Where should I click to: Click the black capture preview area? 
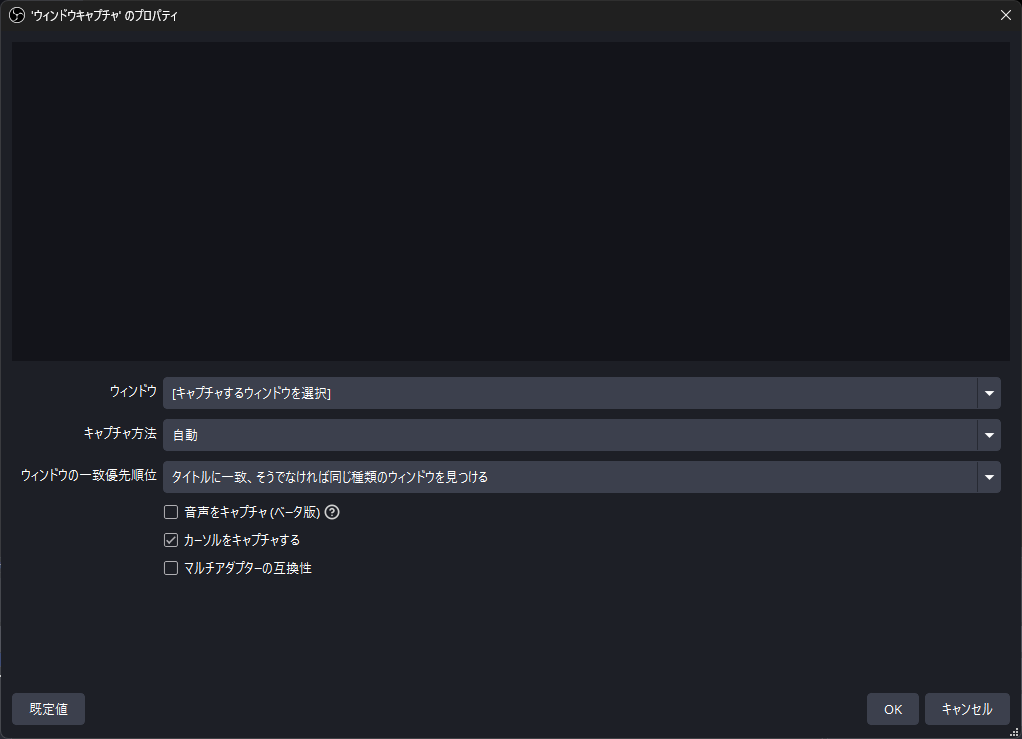click(x=511, y=201)
